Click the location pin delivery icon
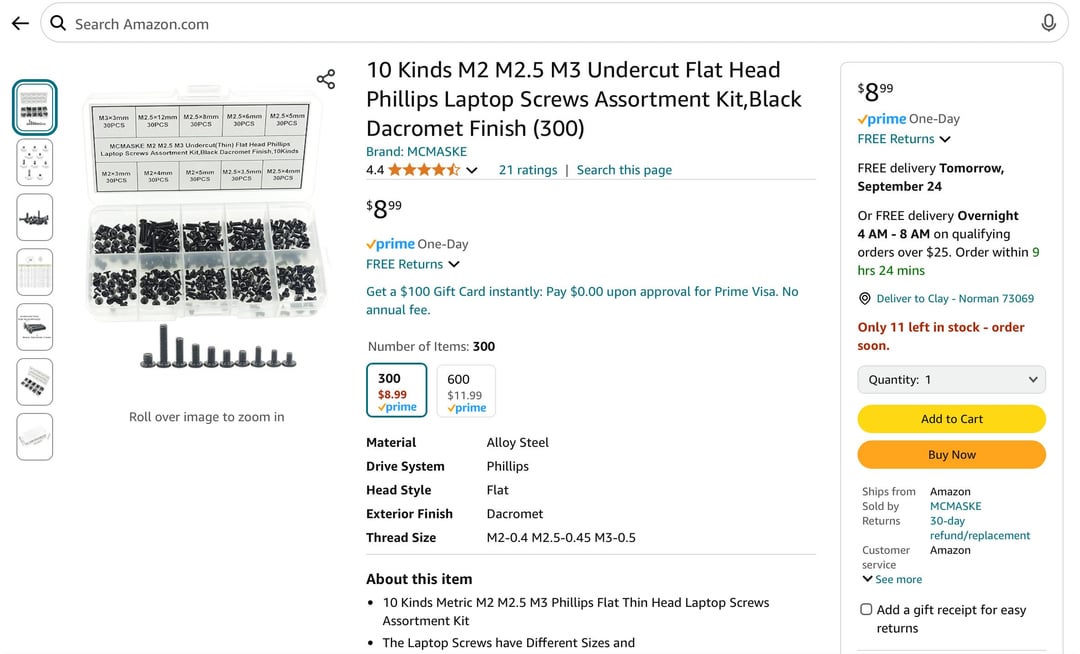 (865, 299)
